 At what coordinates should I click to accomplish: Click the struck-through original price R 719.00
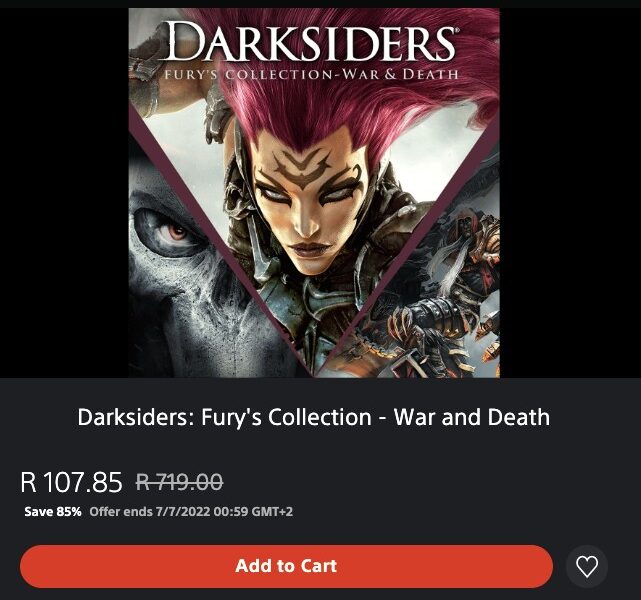click(x=179, y=481)
